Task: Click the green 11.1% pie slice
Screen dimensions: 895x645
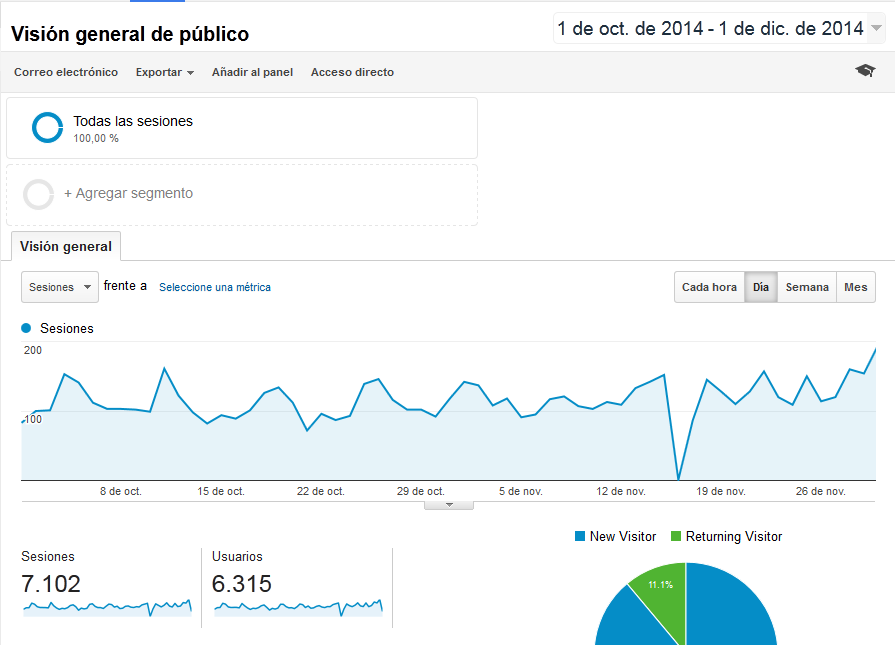Action: [x=662, y=596]
